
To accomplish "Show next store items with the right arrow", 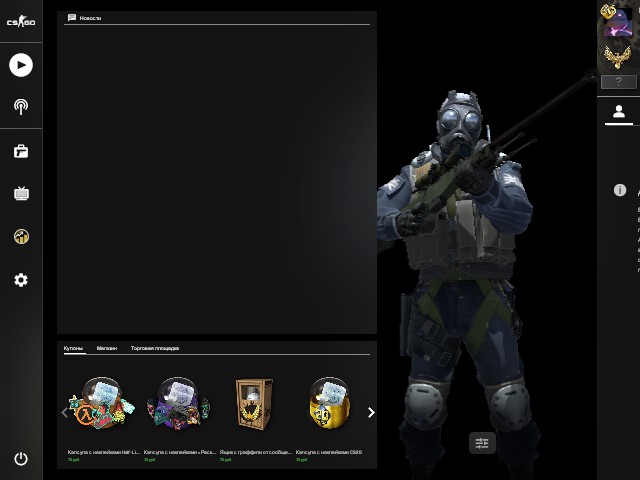I will (371, 413).
